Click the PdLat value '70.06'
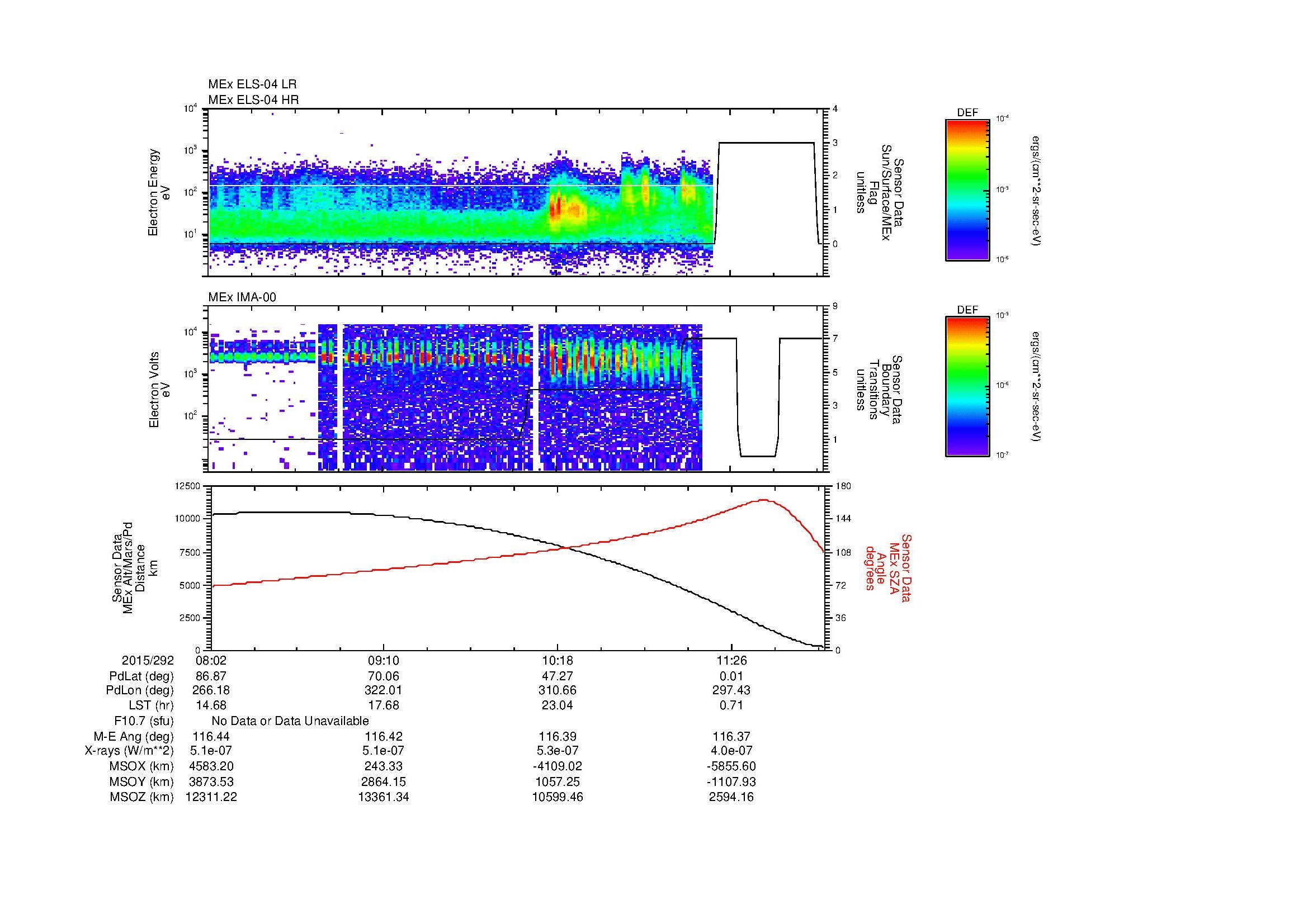The image size is (1308, 924). (x=384, y=676)
